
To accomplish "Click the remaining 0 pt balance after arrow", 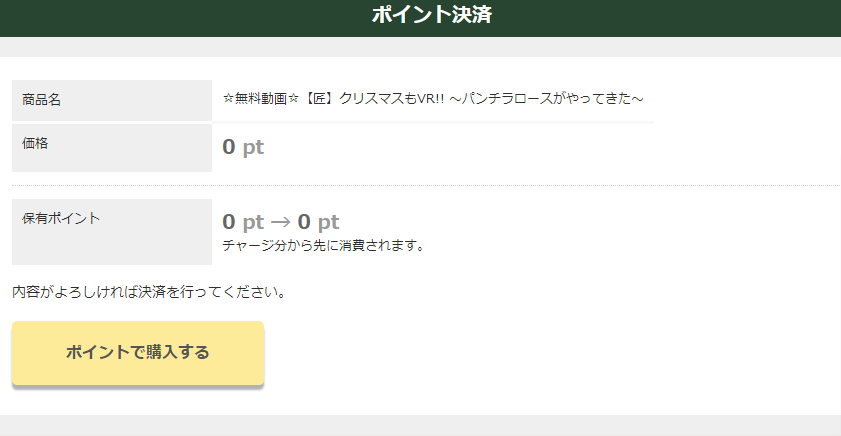I will 319,222.
